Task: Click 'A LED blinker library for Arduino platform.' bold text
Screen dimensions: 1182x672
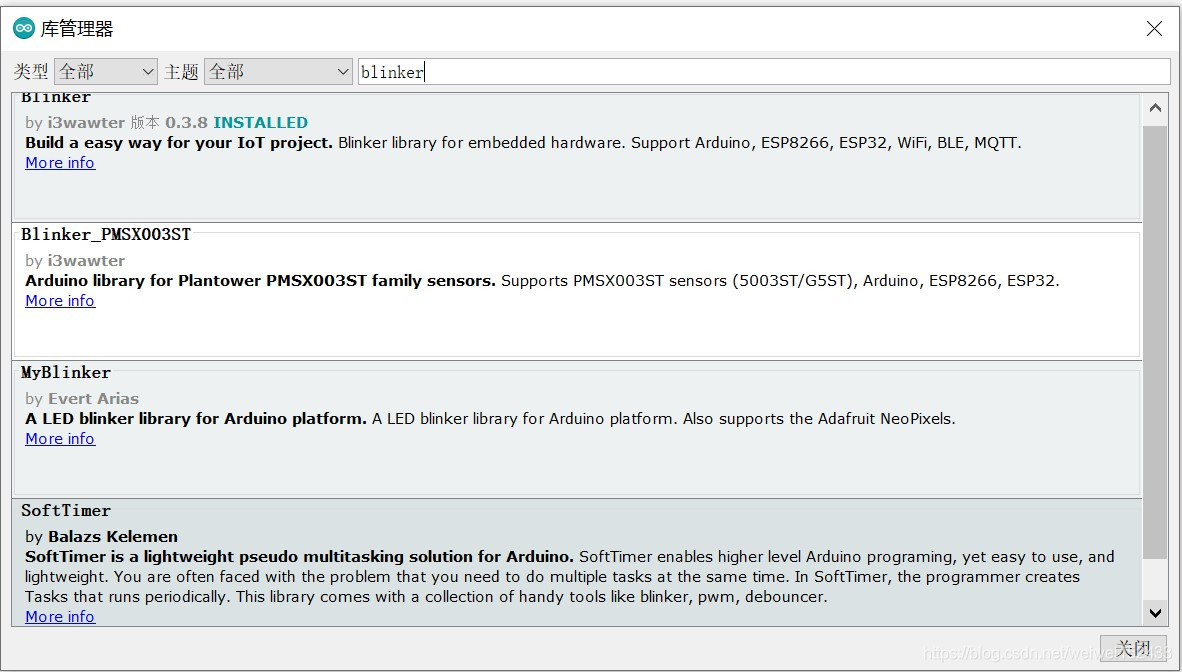Action: 196,419
